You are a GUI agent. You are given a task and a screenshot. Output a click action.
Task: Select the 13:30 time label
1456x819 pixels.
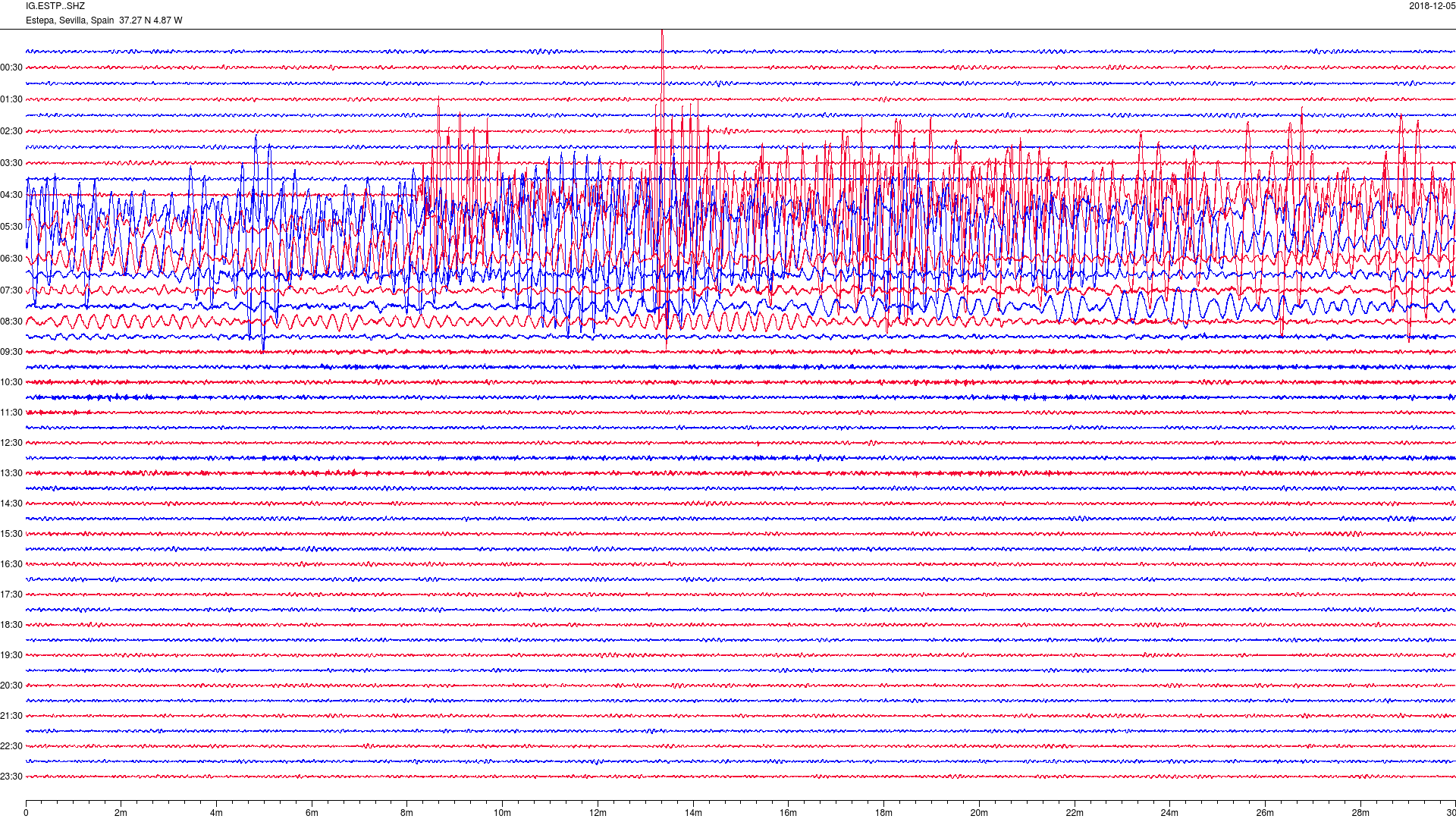pyautogui.click(x=11, y=473)
